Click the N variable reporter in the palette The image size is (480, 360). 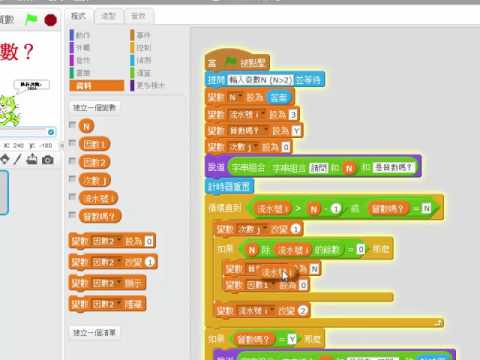click(x=86, y=126)
